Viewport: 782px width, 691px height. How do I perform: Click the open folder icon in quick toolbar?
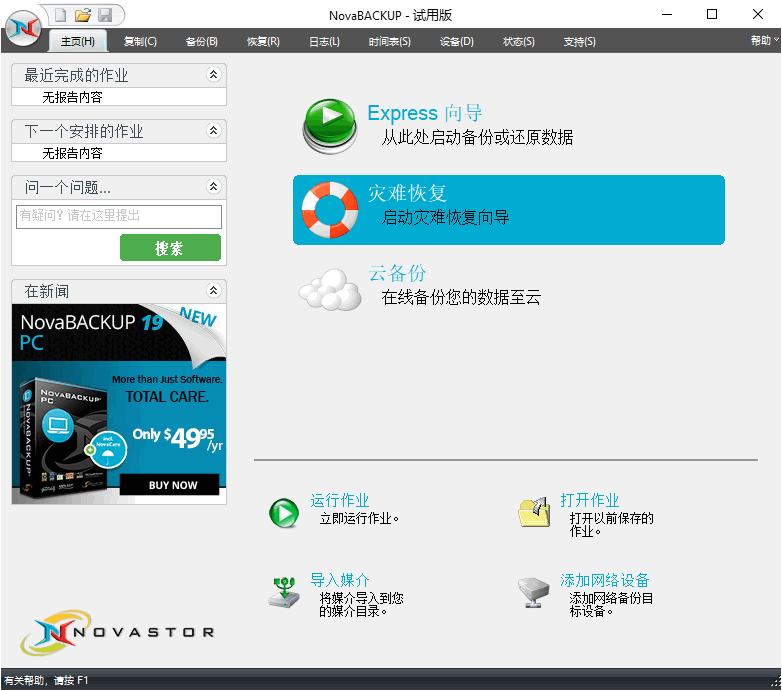[83, 15]
